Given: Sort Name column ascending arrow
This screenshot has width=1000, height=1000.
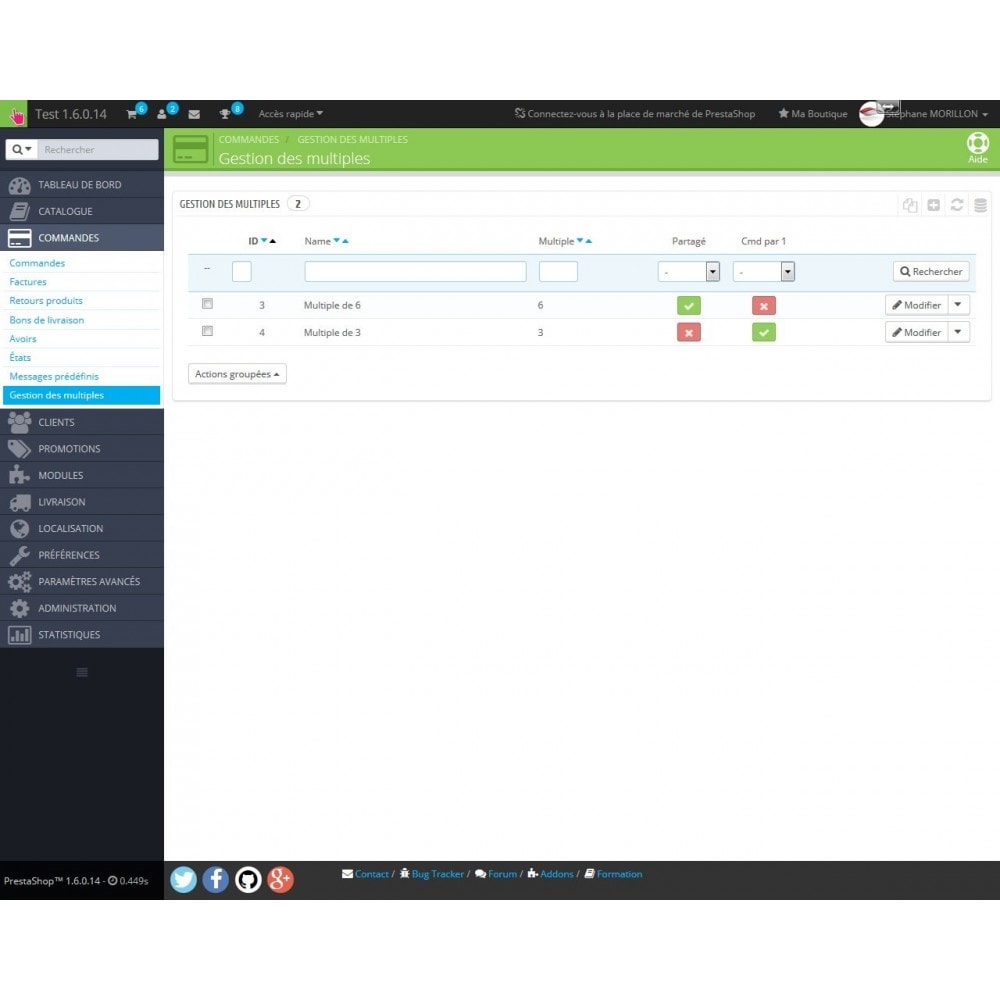Looking at the screenshot, I should (346, 241).
